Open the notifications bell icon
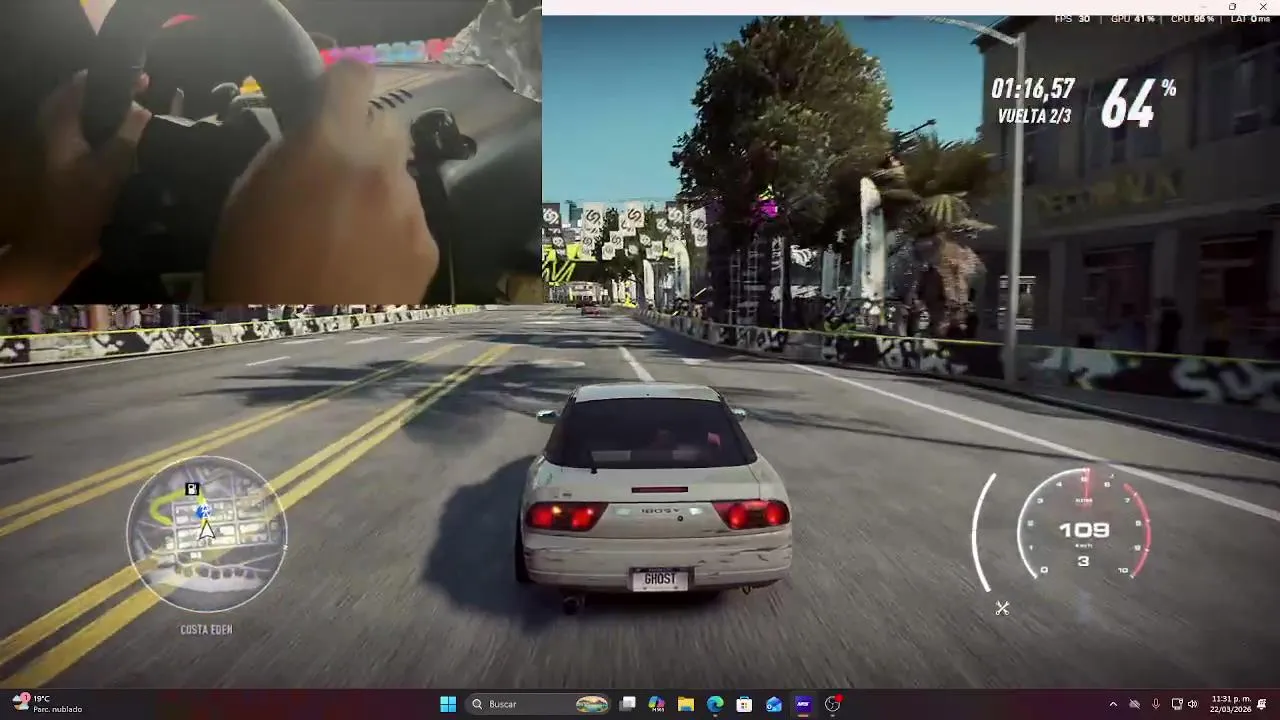The height and width of the screenshot is (720, 1280). click(x=1263, y=704)
